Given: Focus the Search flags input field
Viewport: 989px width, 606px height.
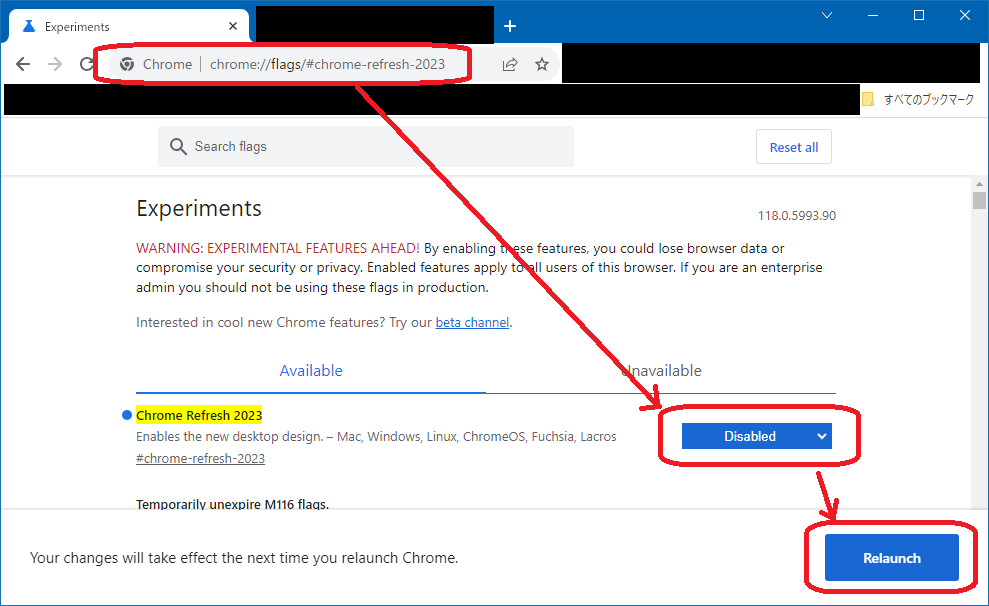Looking at the screenshot, I should coord(366,146).
